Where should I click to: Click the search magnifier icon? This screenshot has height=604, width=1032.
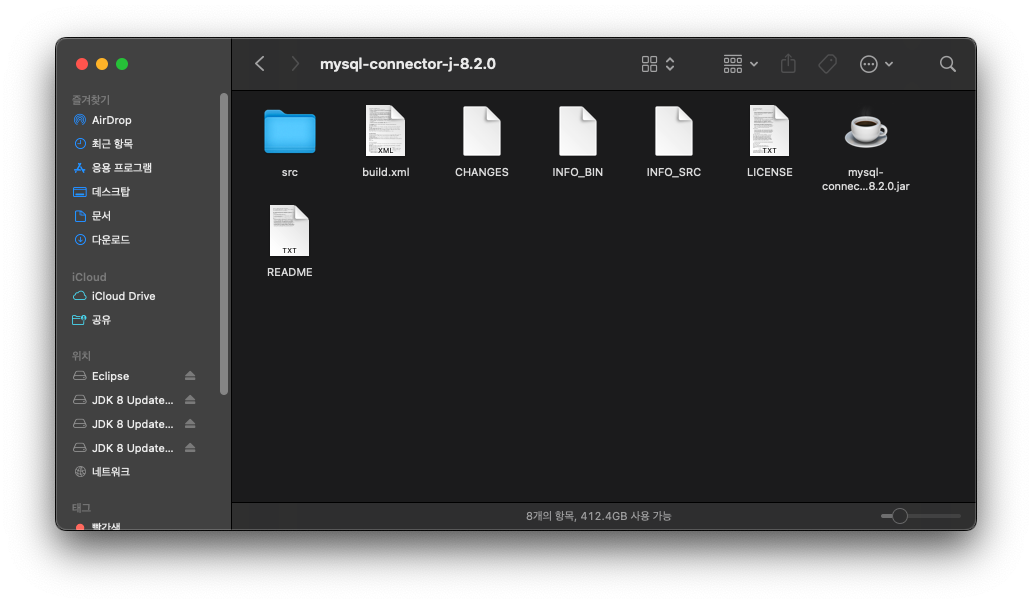click(947, 64)
